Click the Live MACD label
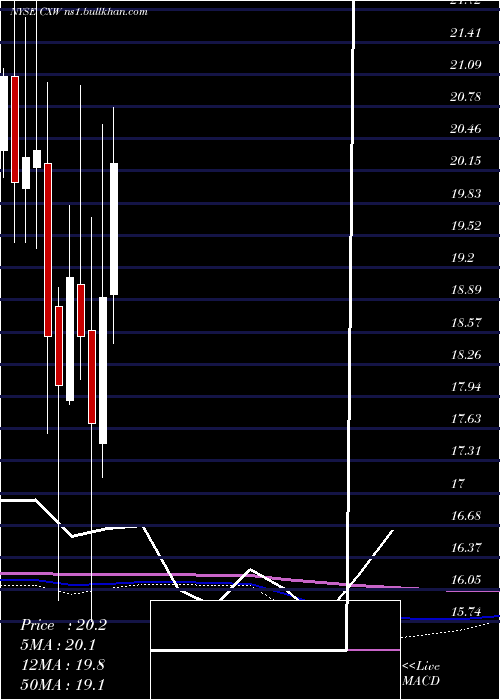Screen dimensions: 500x700 click(421, 673)
